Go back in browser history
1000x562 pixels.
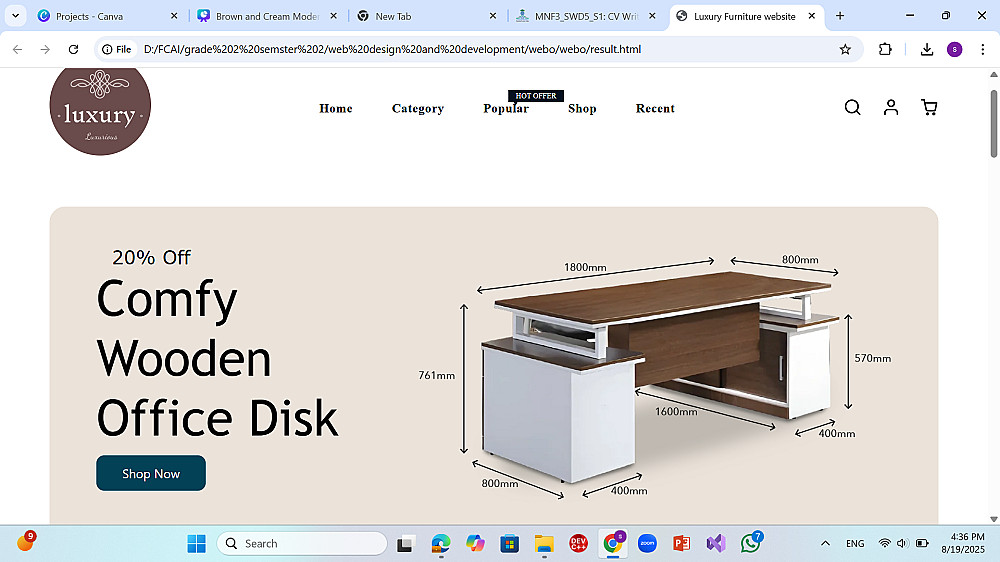coord(17,49)
